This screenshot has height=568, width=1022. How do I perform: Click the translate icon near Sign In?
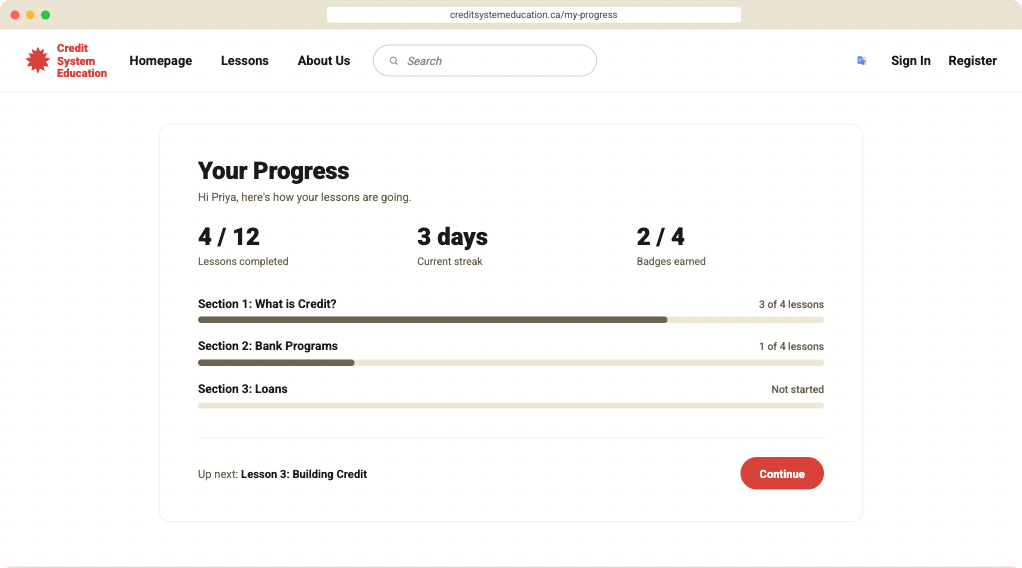click(861, 61)
